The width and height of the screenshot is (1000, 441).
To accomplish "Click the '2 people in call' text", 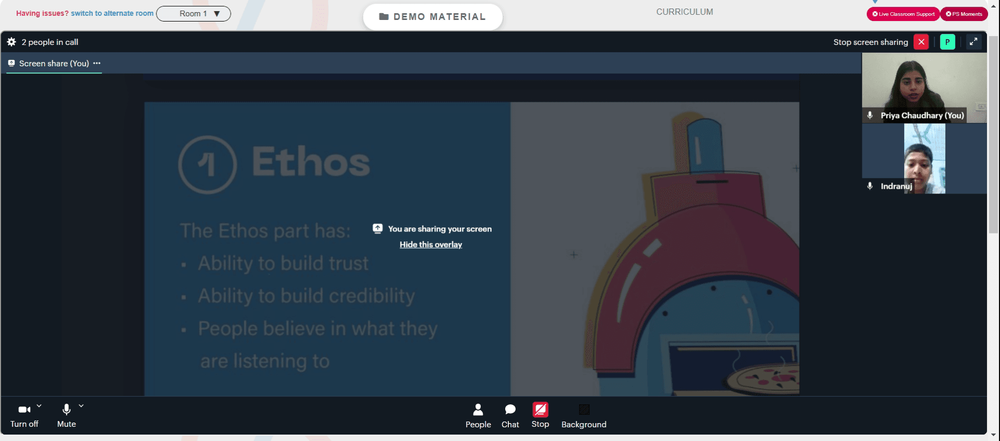I will (50, 42).
